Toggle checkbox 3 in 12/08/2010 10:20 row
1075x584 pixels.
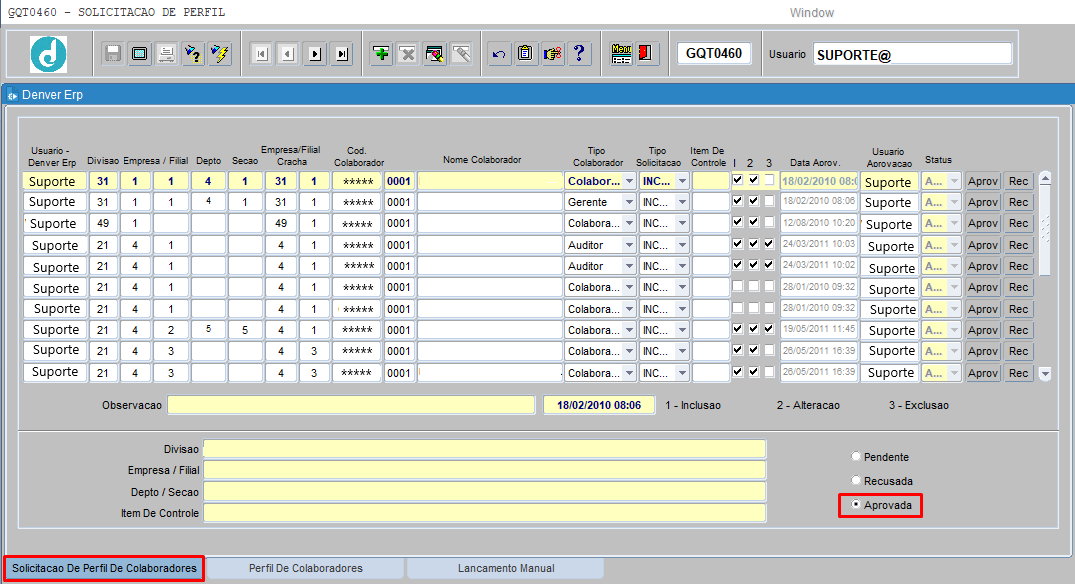tap(769, 222)
